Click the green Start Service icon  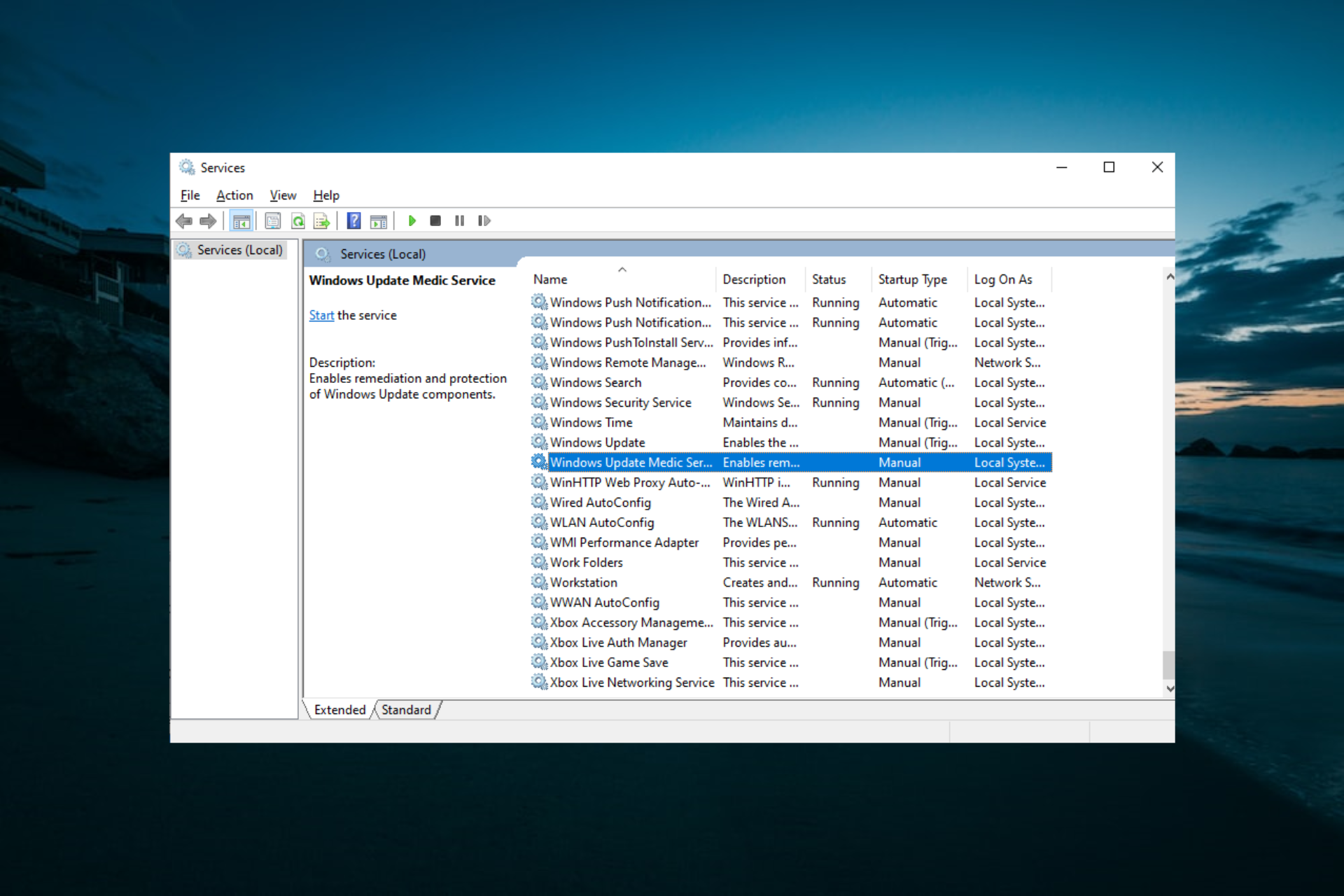[412, 221]
